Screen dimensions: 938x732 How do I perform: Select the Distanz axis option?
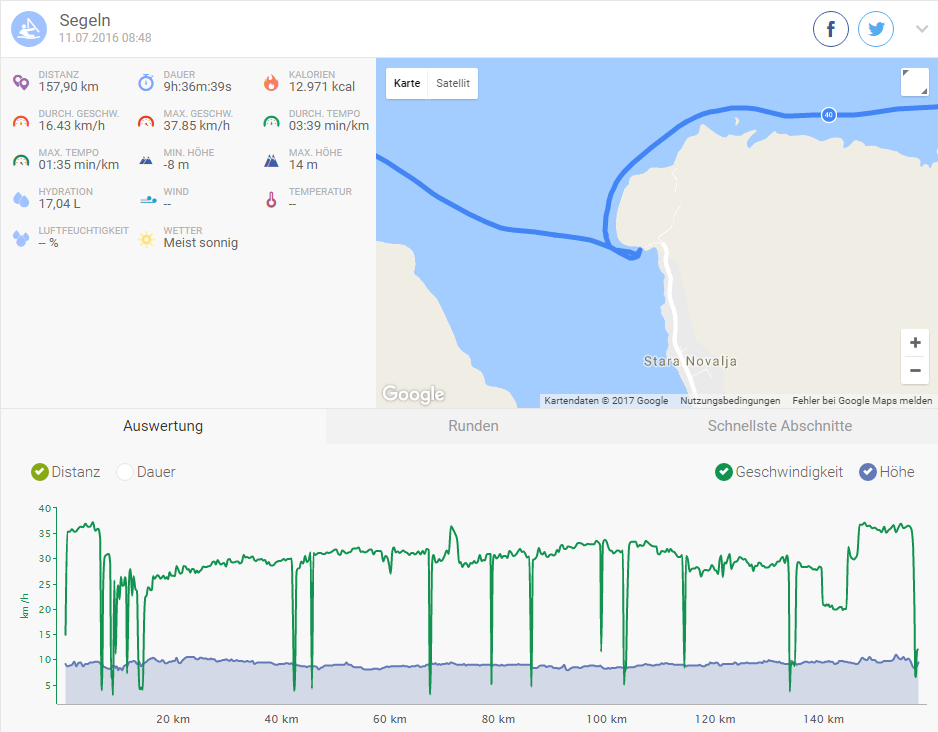[x=40, y=472]
